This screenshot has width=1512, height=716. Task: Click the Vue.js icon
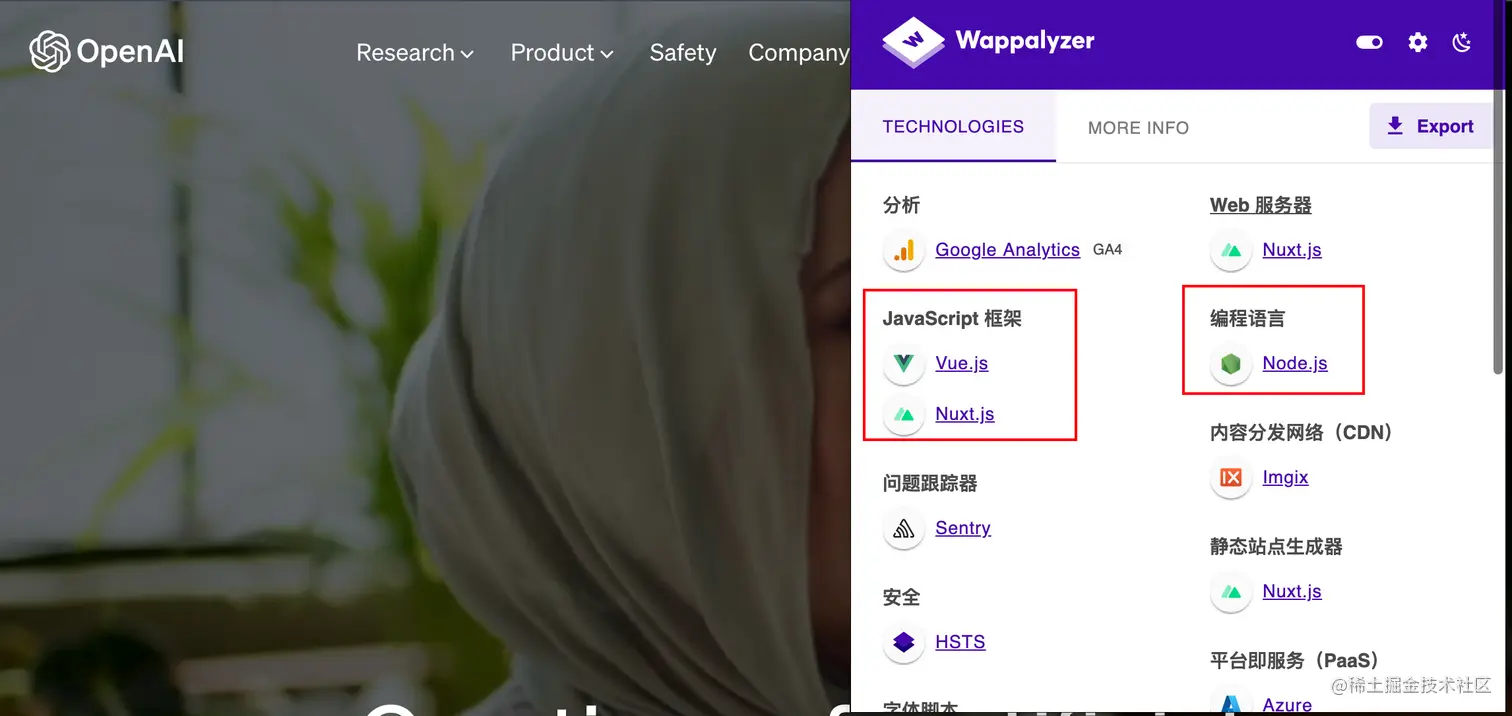tap(904, 363)
